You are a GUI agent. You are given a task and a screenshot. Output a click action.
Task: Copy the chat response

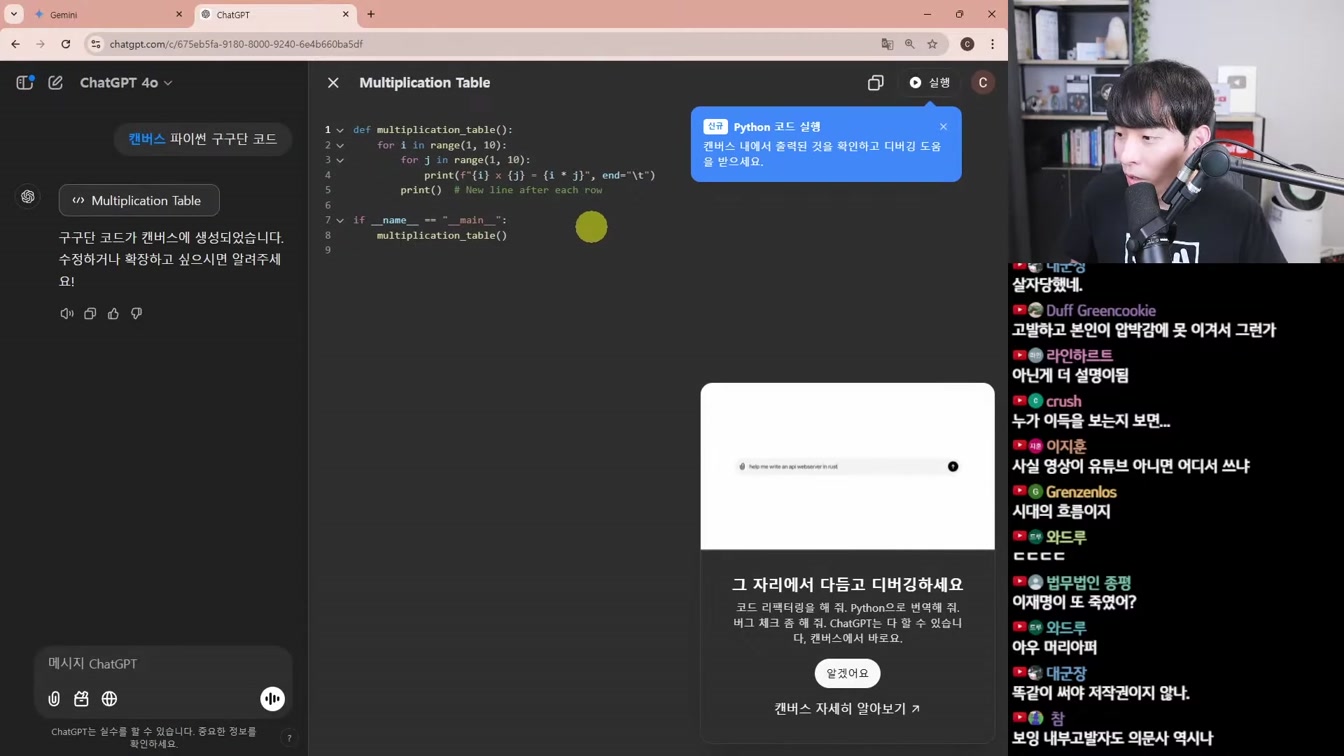(90, 314)
